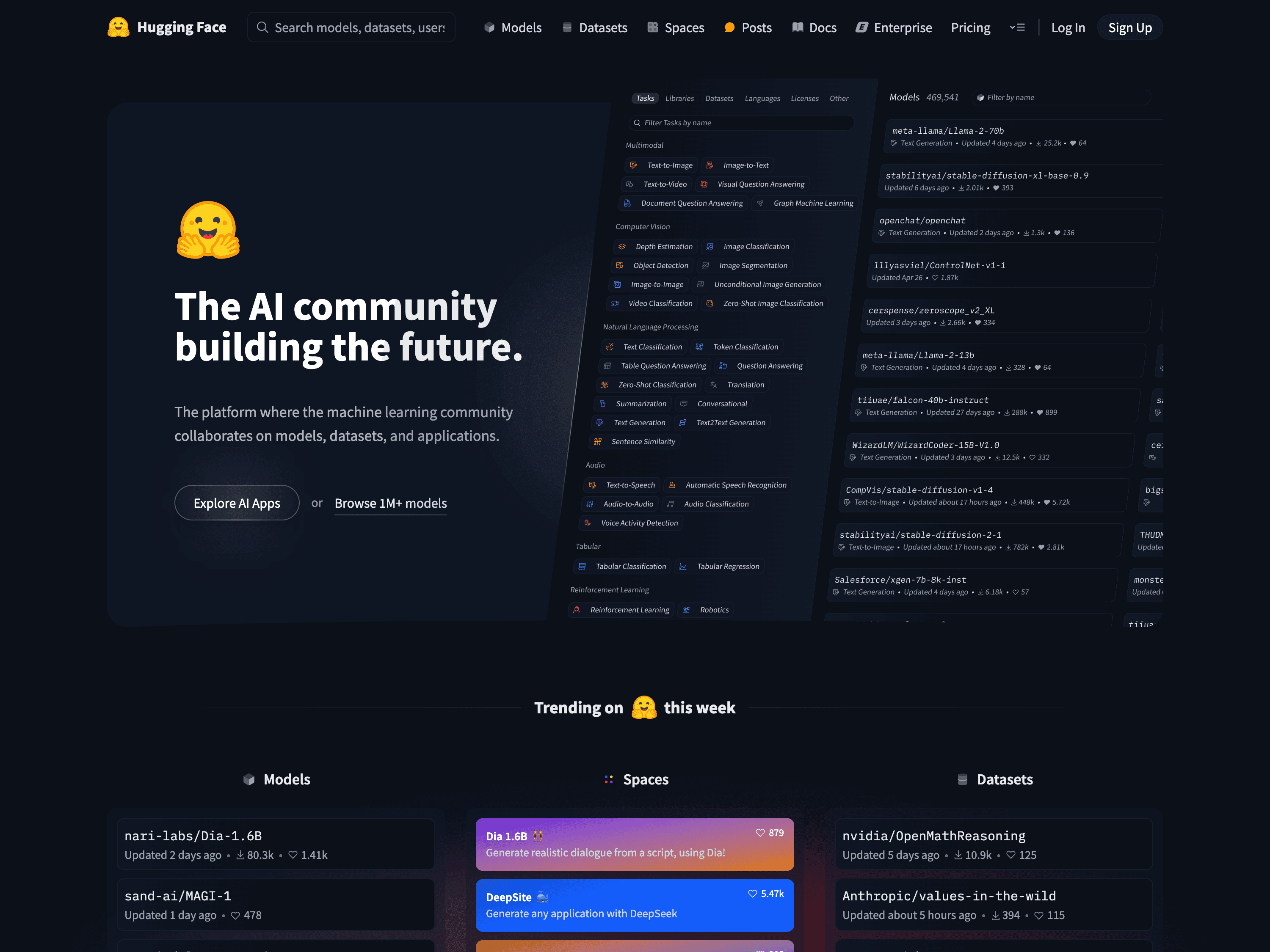Image resolution: width=1270 pixels, height=952 pixels.
Task: Open the openchat/openchat model row
Action: click(x=1017, y=226)
